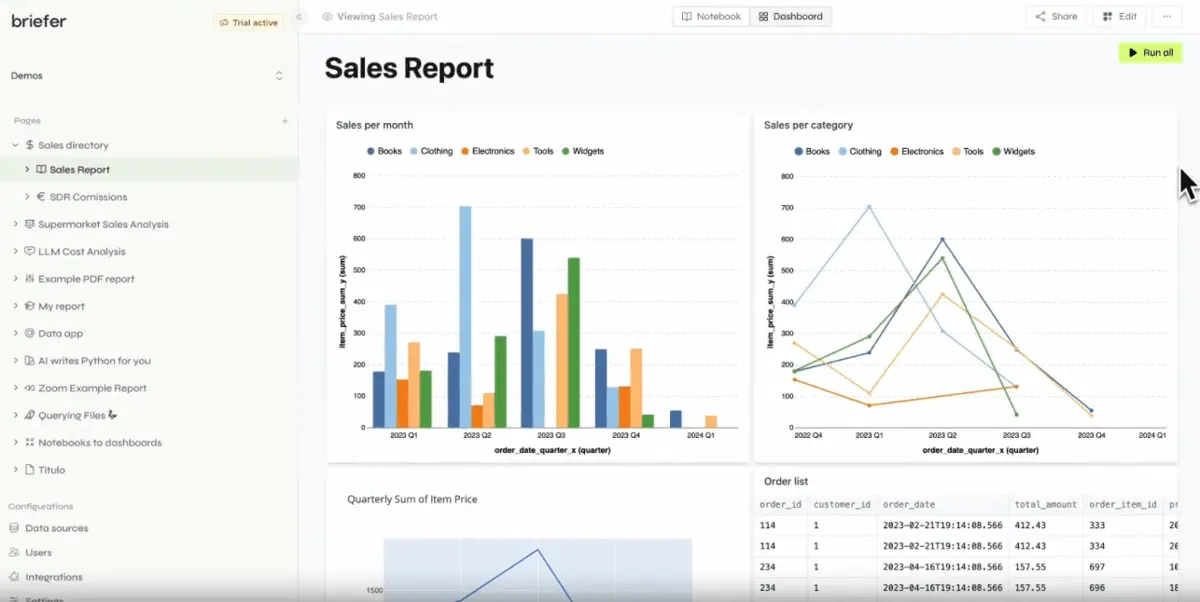Open the Integrations configuration

(x=54, y=577)
